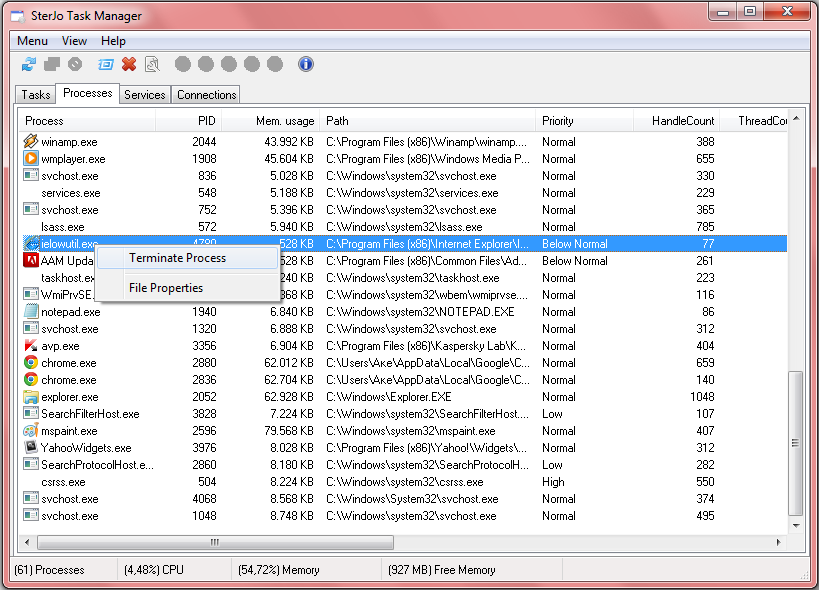Choose Terminate Process from context menu
The width and height of the screenshot is (819, 590).
[x=187, y=258]
